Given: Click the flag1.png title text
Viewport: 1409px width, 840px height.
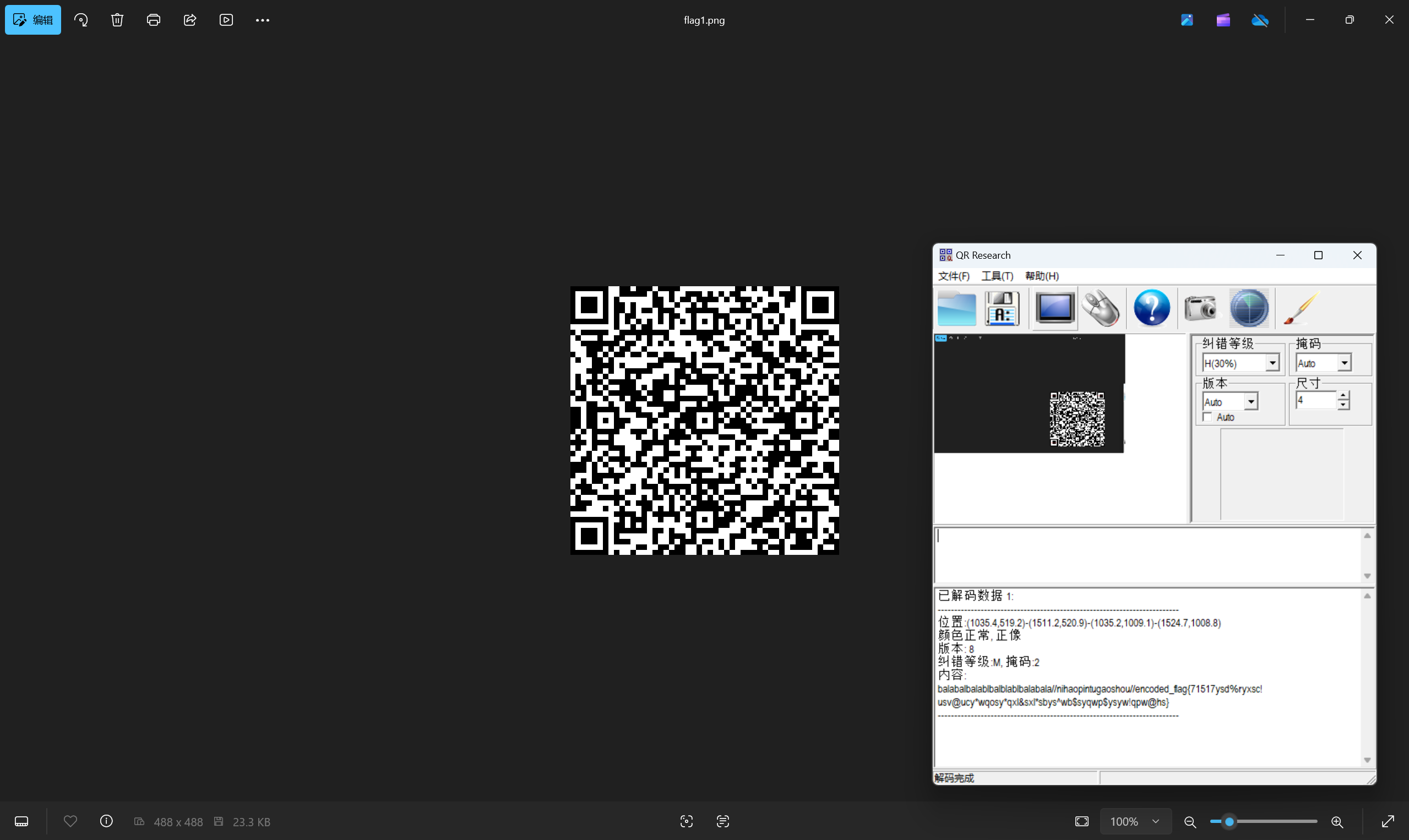Looking at the screenshot, I should [704, 20].
